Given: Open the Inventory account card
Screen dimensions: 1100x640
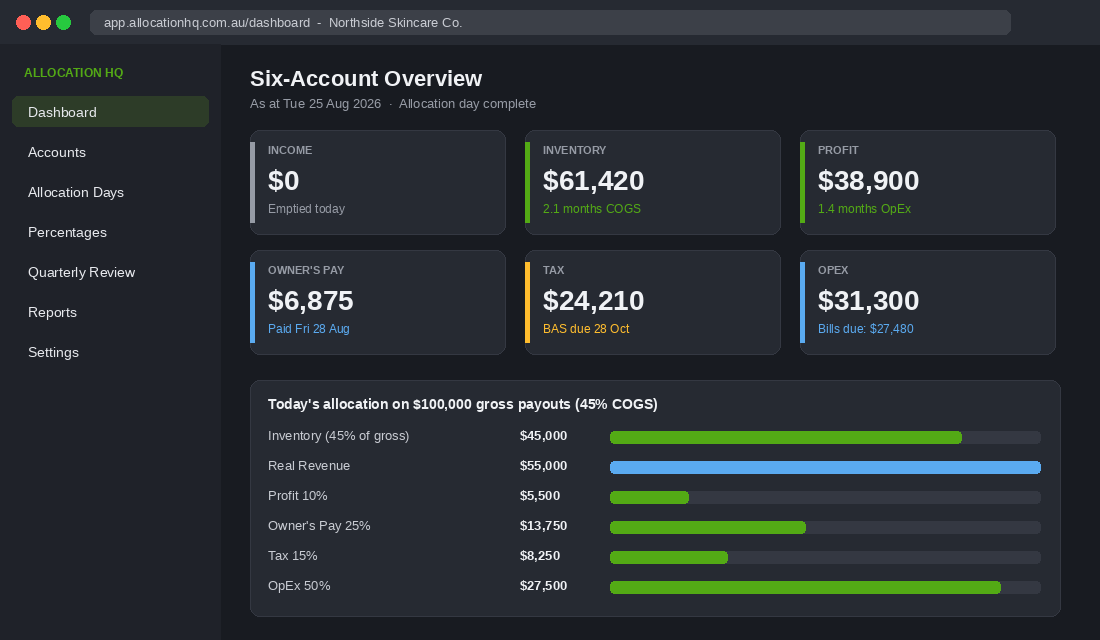Looking at the screenshot, I should click(x=652, y=182).
